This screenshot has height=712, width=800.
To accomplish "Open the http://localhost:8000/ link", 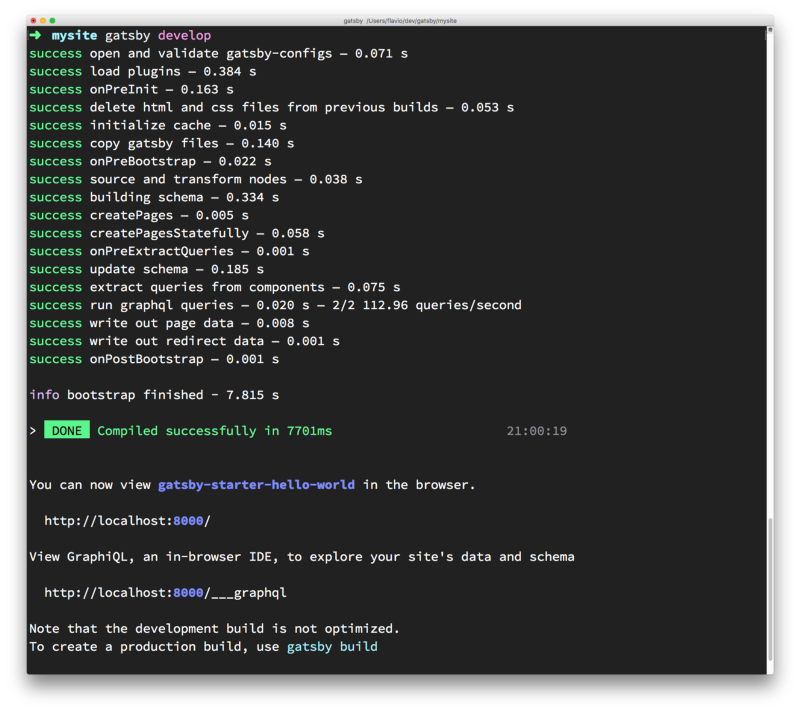I will click(127, 521).
